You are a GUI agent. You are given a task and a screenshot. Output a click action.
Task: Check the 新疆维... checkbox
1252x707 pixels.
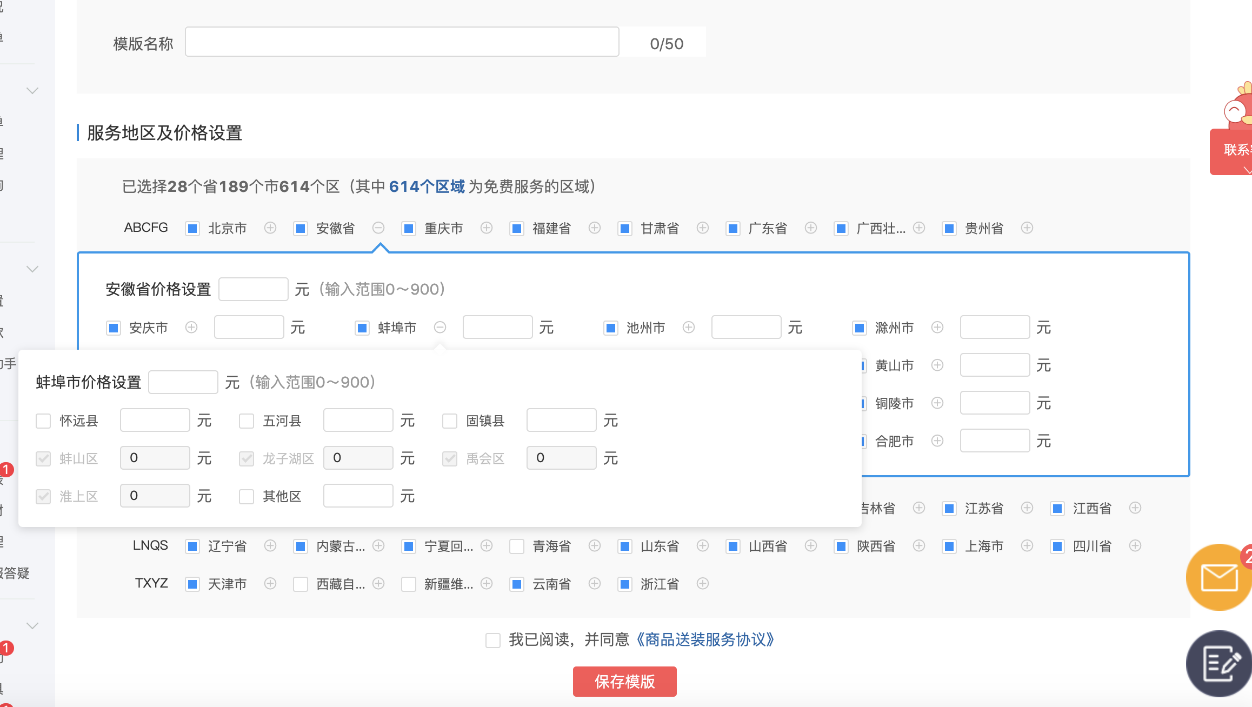[408, 584]
